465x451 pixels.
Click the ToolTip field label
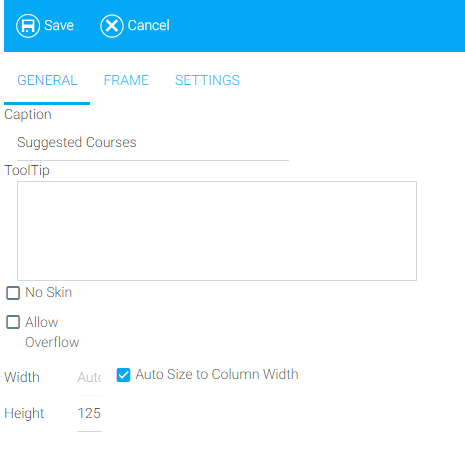click(x=27, y=171)
